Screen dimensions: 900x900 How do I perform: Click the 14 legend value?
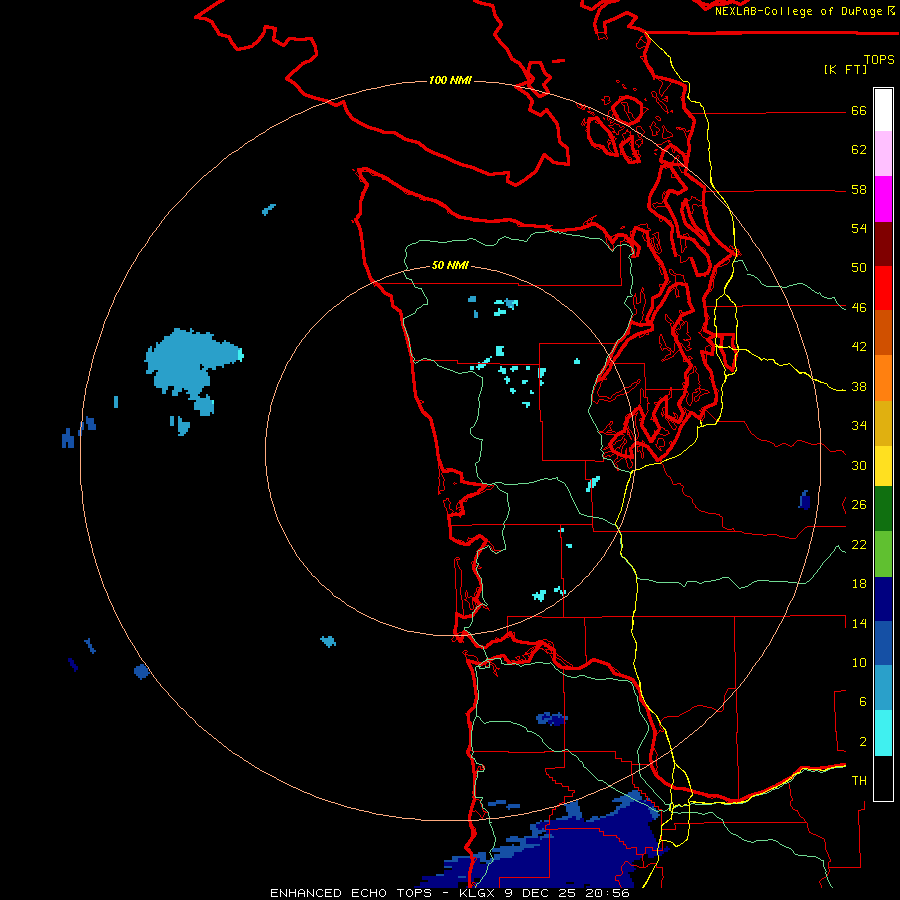(x=859, y=623)
